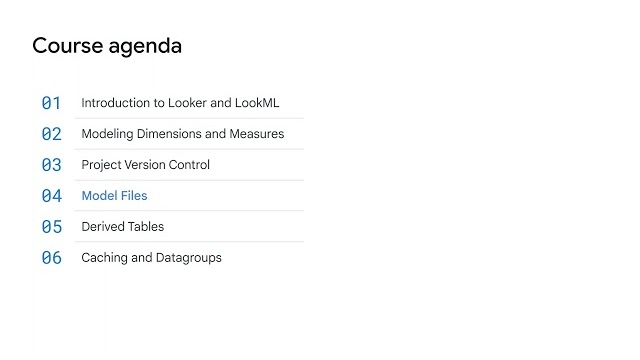The height and width of the screenshot is (360, 640).
Task: Select the Project Version Control item
Action: (x=145, y=165)
